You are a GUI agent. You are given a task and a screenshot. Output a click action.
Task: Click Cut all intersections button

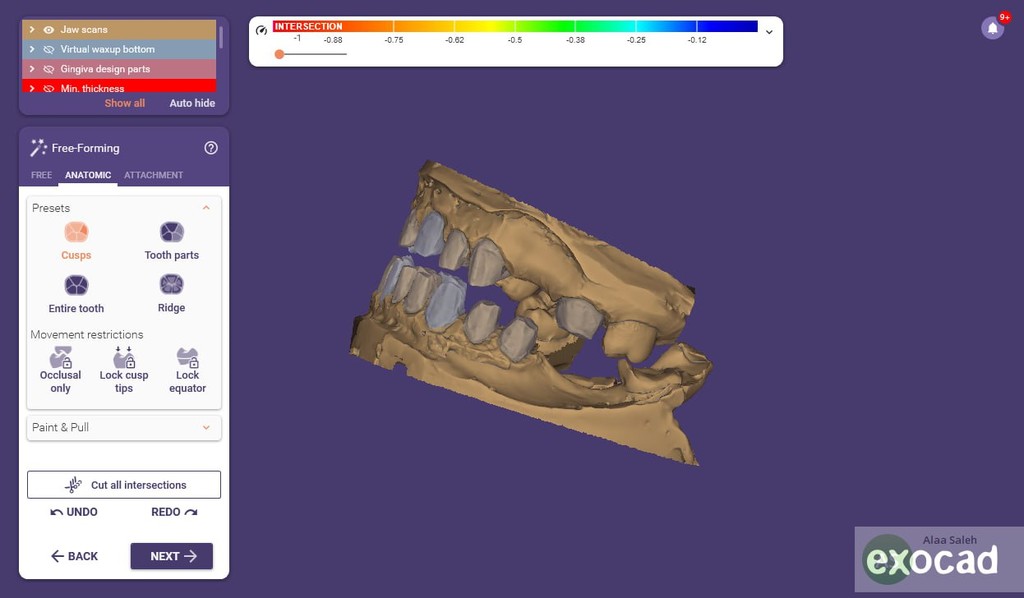(x=123, y=484)
